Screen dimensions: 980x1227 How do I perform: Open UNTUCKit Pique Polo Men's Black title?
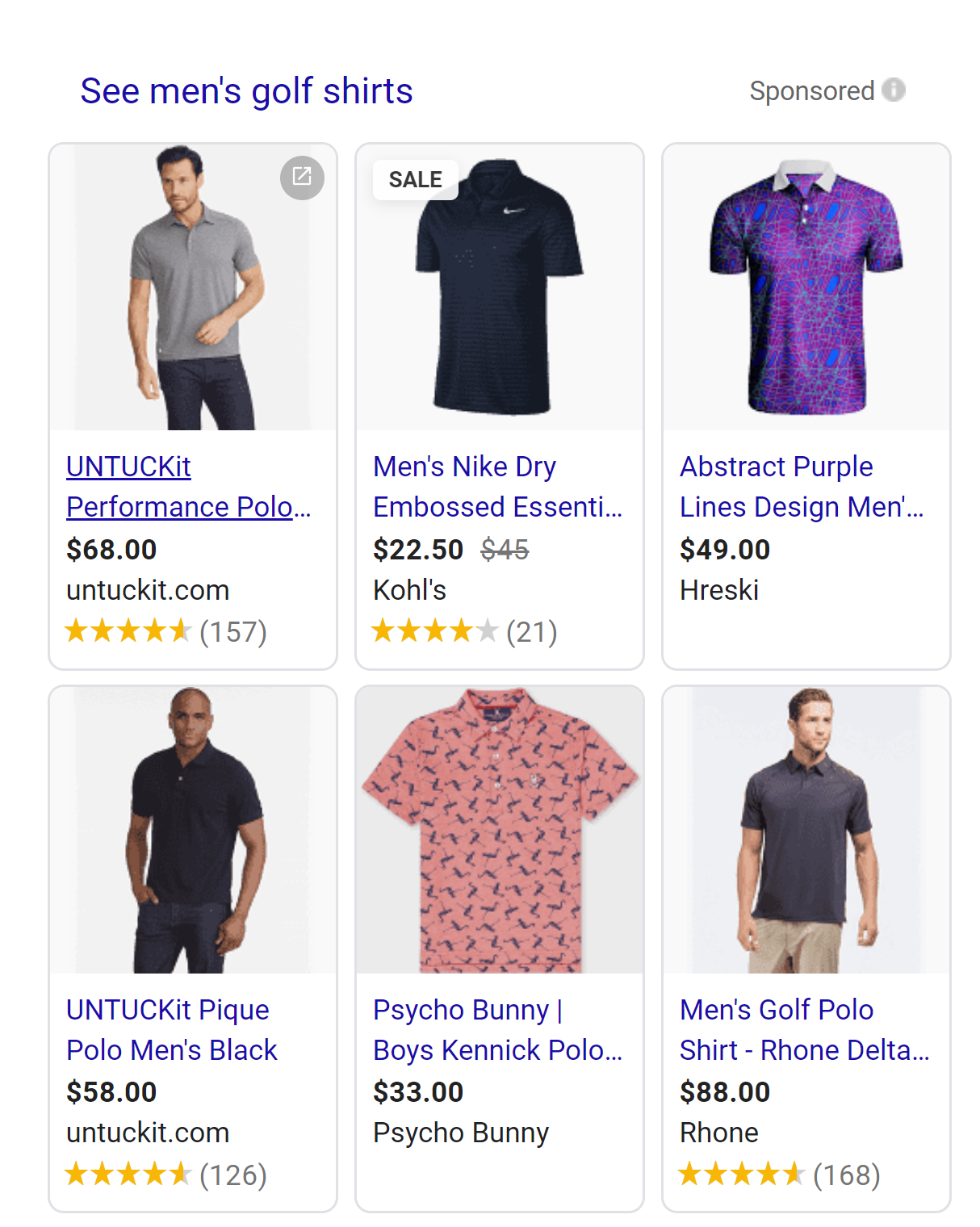[171, 1029]
